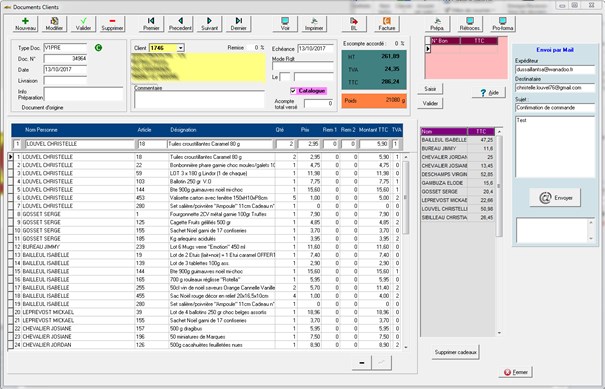Click the main grid vertical scrollbar

406,251
